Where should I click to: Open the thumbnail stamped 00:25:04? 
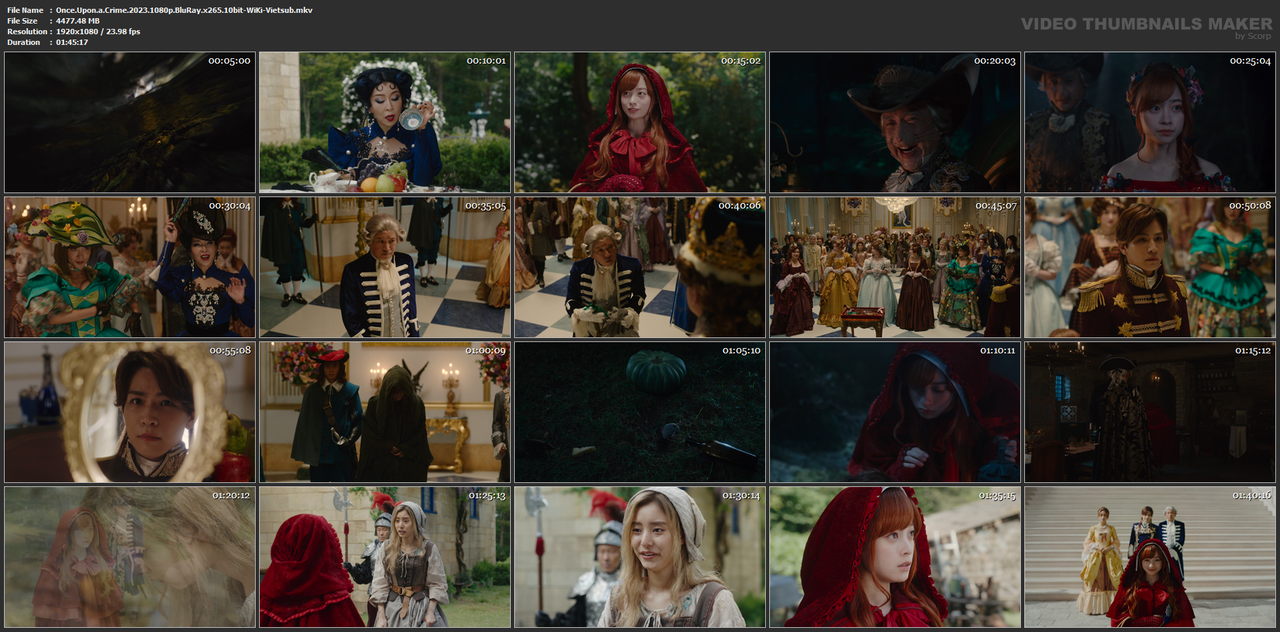click(1150, 122)
